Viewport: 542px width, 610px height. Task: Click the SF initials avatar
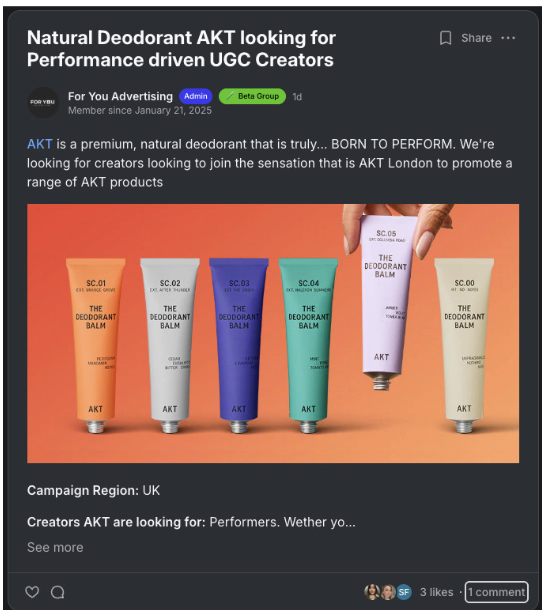404,592
